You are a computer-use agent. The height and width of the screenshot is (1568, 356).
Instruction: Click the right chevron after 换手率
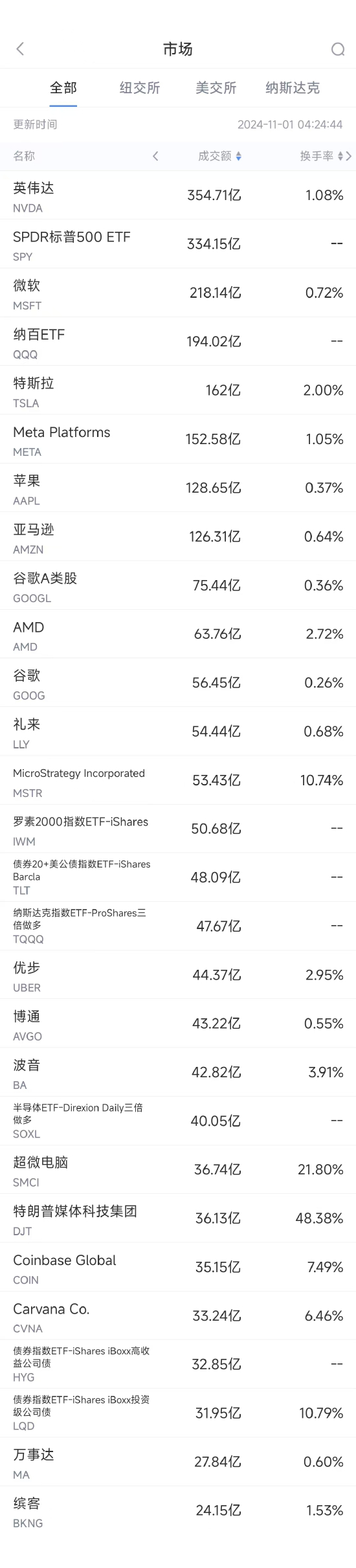pos(349,156)
